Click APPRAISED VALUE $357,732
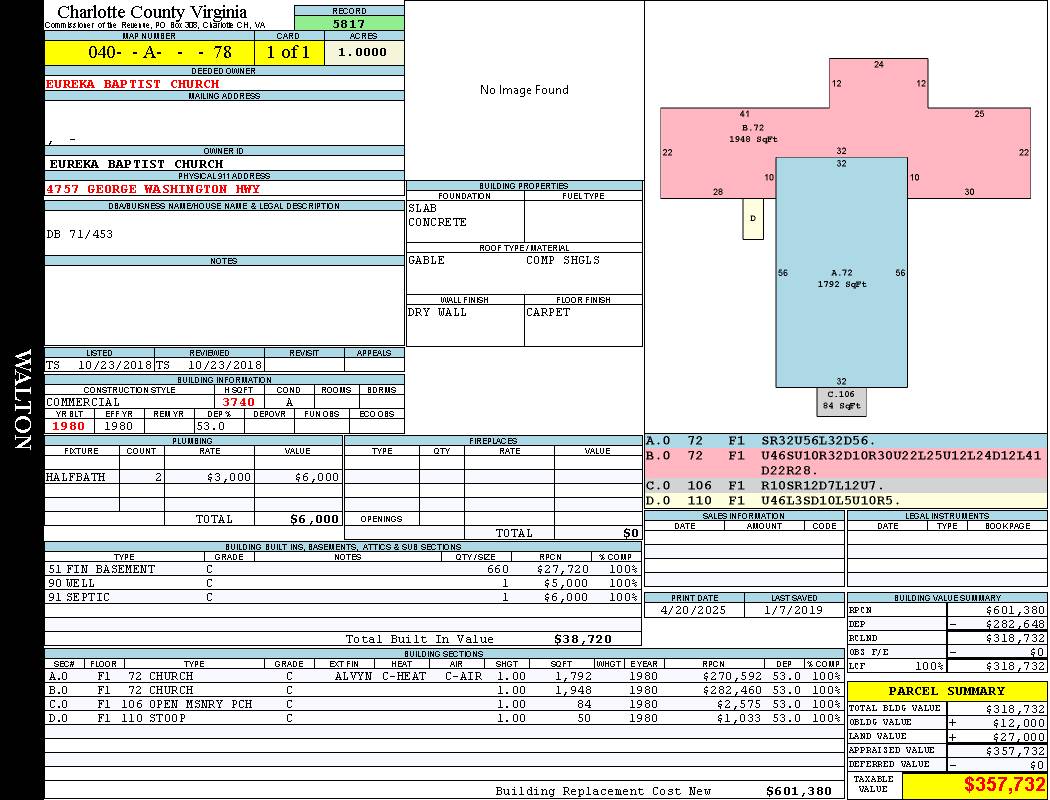The height and width of the screenshot is (800, 1050). click(x=1015, y=750)
